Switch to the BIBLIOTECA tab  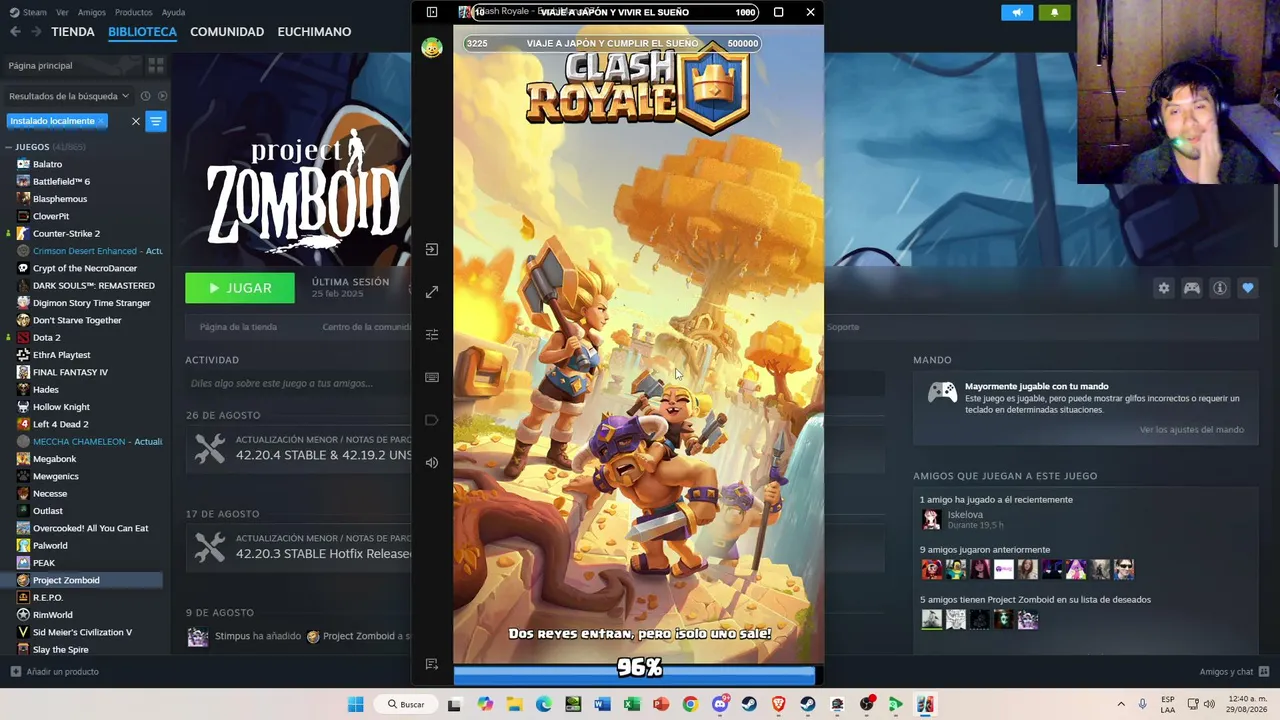(x=142, y=32)
